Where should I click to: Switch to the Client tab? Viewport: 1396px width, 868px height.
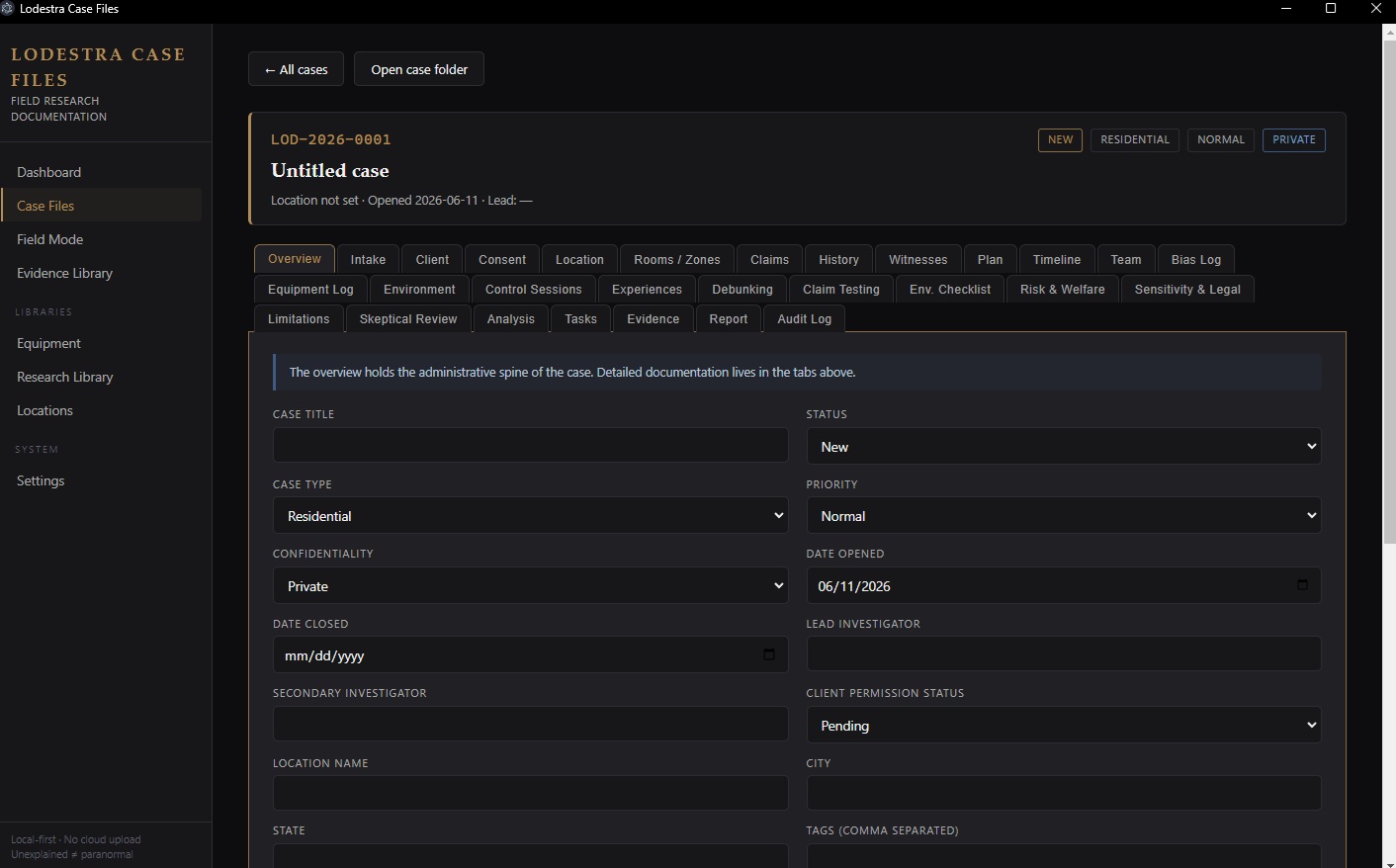click(432, 259)
